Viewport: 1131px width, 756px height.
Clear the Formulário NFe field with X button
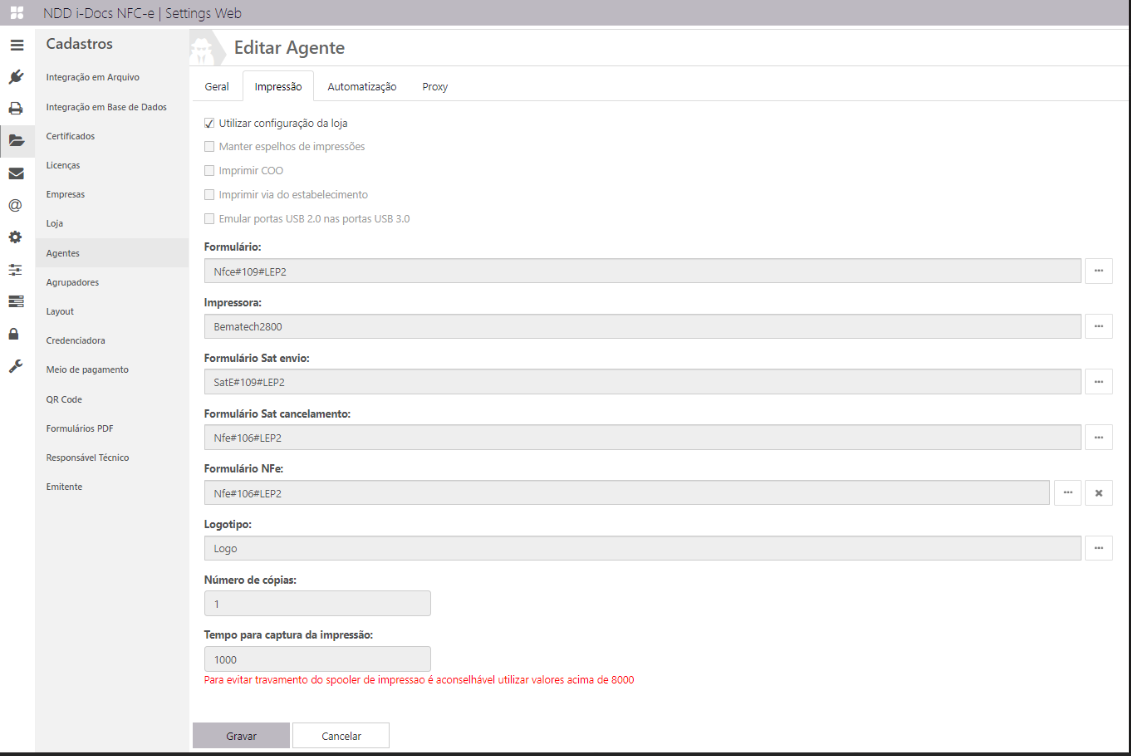(1099, 493)
